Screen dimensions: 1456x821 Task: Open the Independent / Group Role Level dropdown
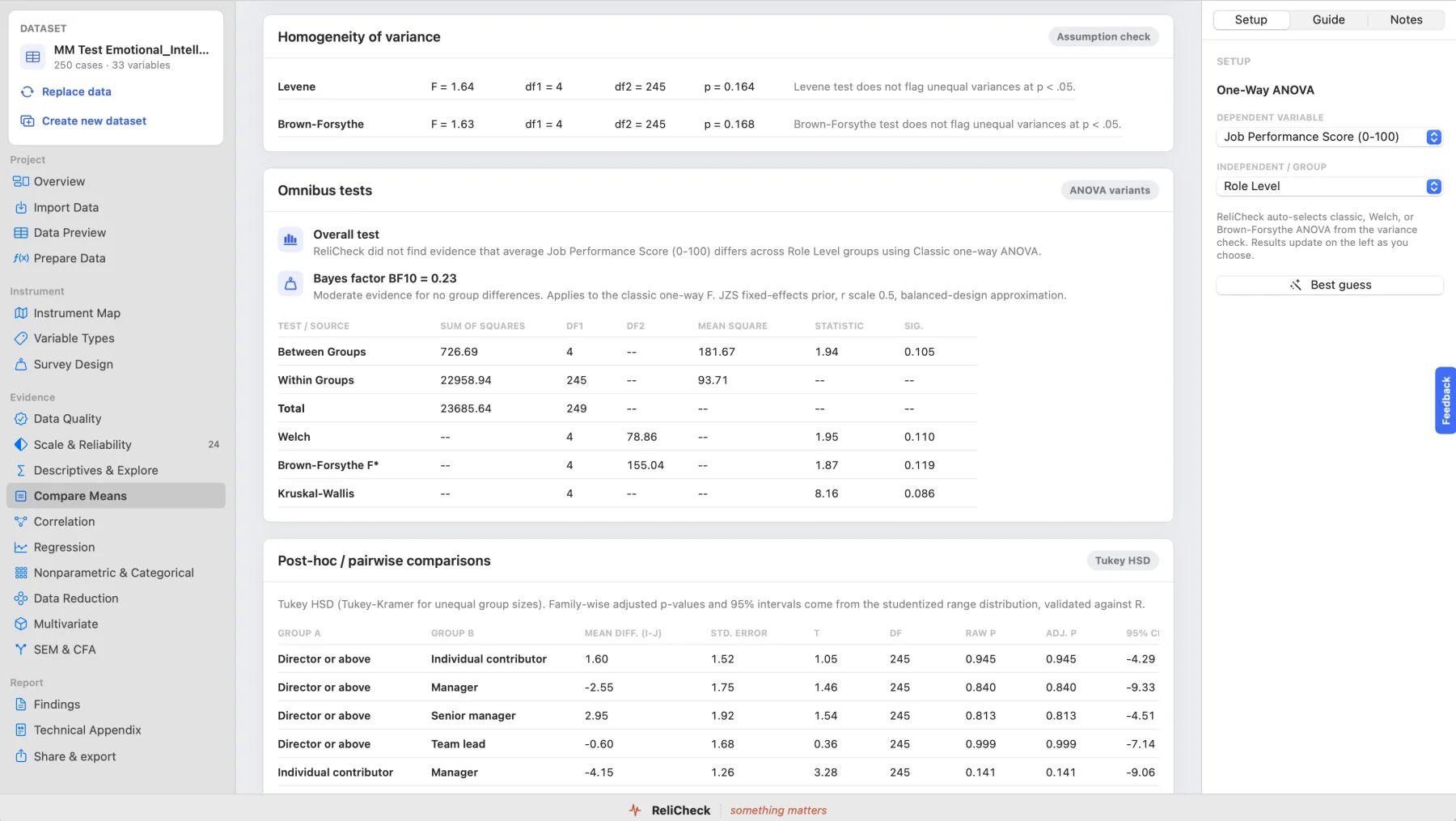pyautogui.click(x=1330, y=186)
